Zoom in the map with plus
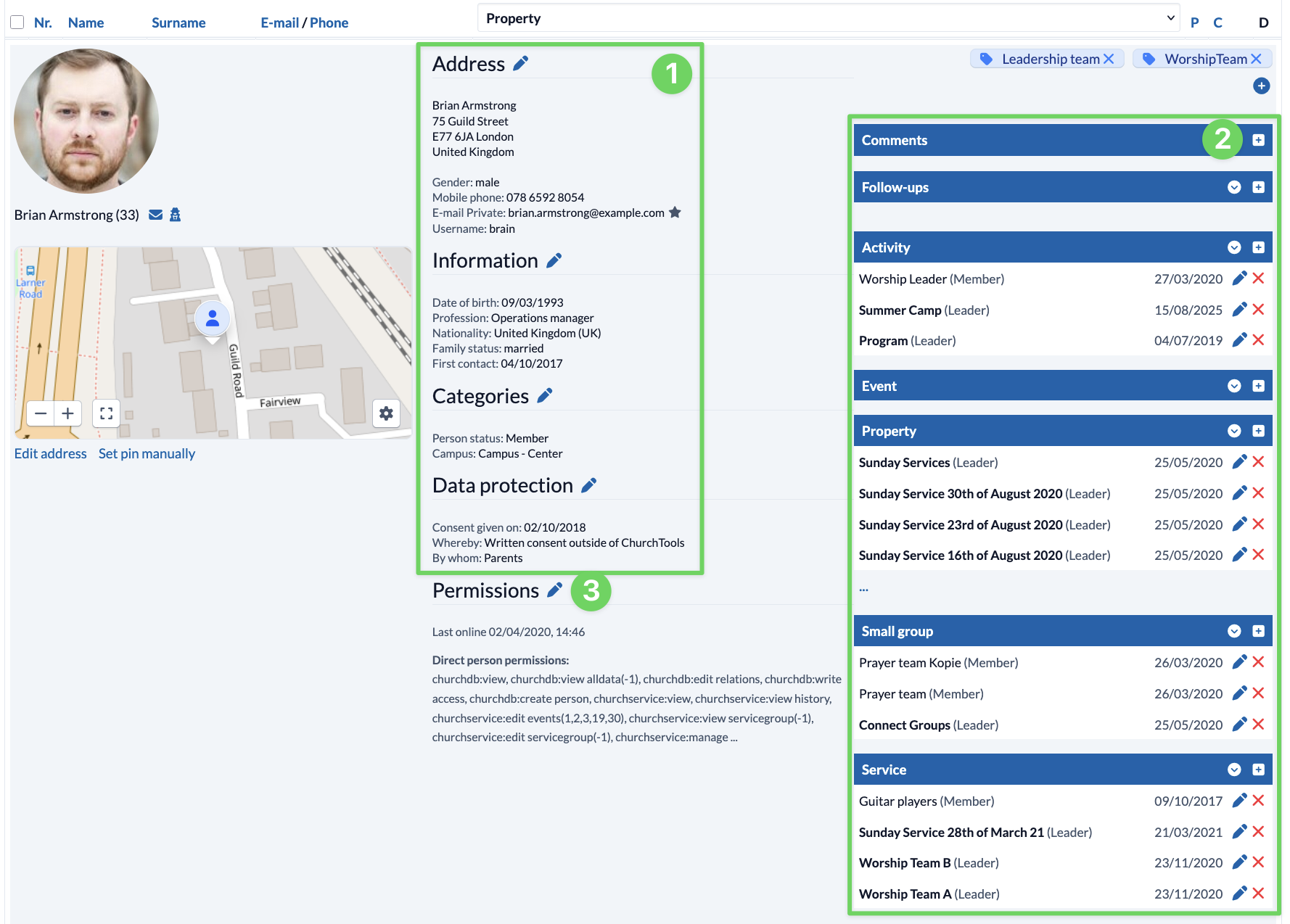Screen dimensions: 1290x924 click(67, 413)
